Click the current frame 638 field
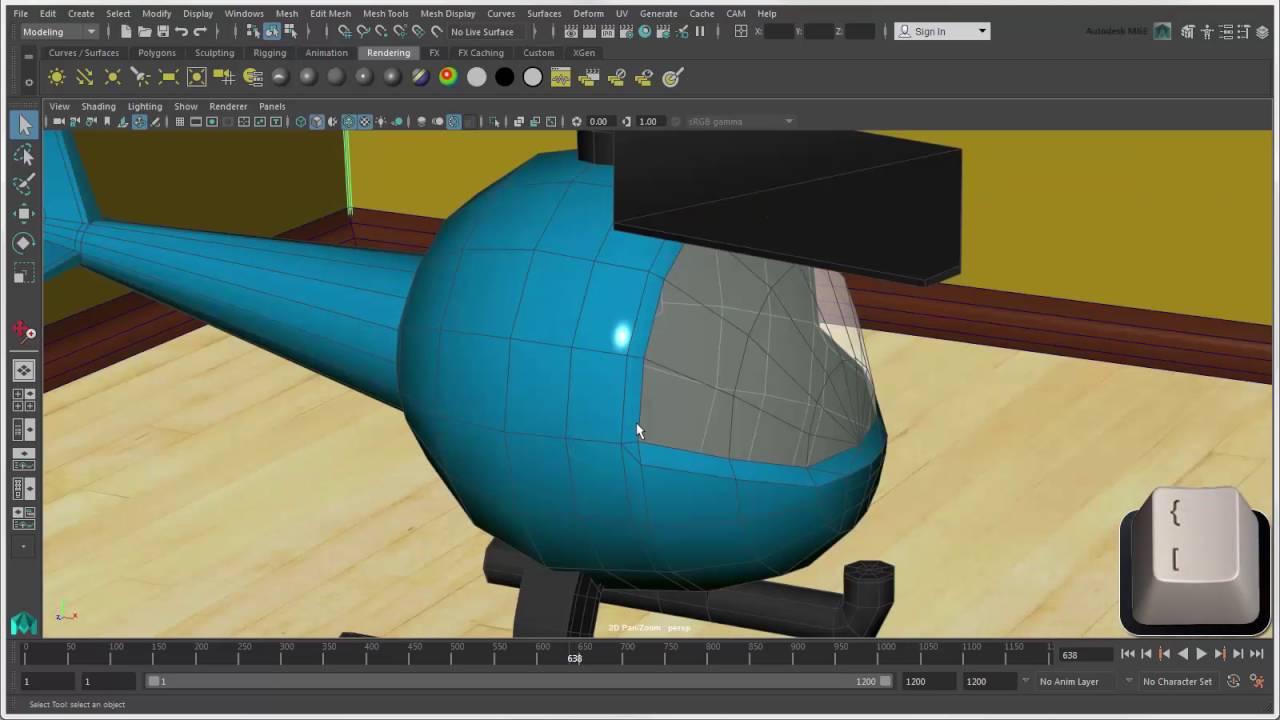Screen dimensions: 1280x720 (1085, 655)
